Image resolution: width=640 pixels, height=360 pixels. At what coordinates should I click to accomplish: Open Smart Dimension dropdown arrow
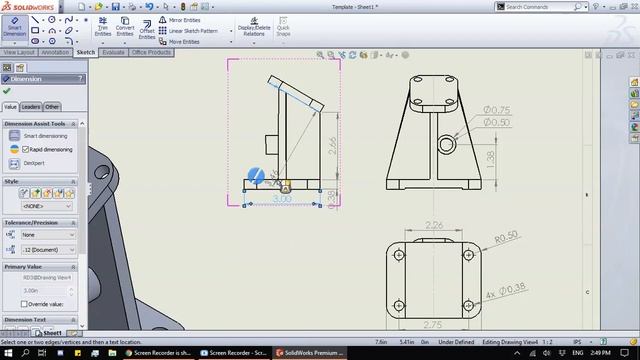point(15,43)
